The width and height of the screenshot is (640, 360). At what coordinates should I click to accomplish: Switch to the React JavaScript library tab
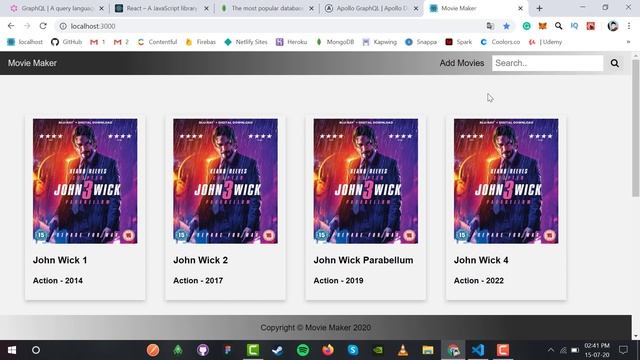(161, 8)
